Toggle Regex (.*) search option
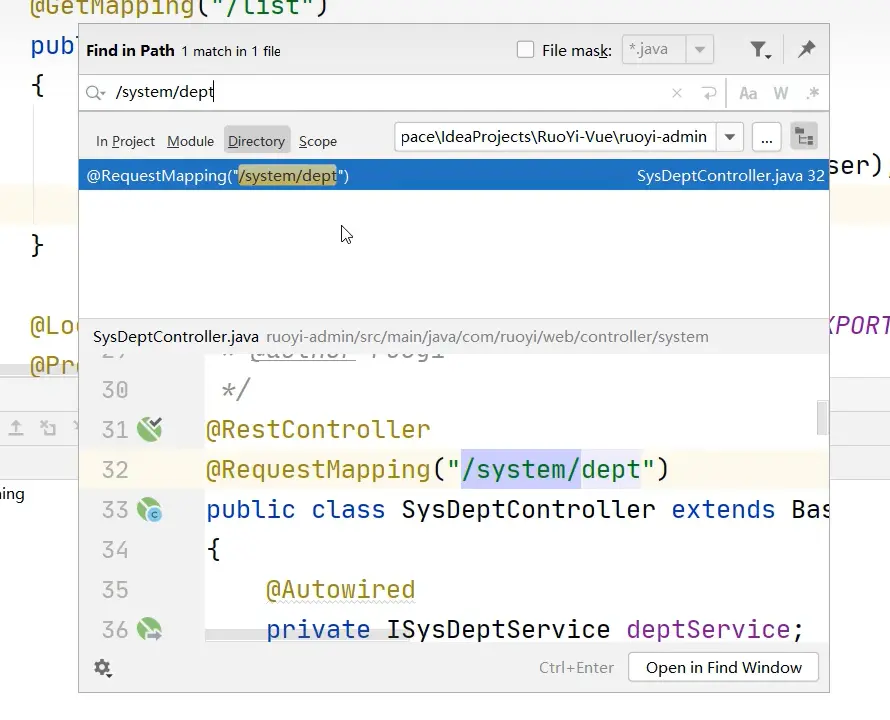This screenshot has height=720, width=890. click(x=812, y=93)
